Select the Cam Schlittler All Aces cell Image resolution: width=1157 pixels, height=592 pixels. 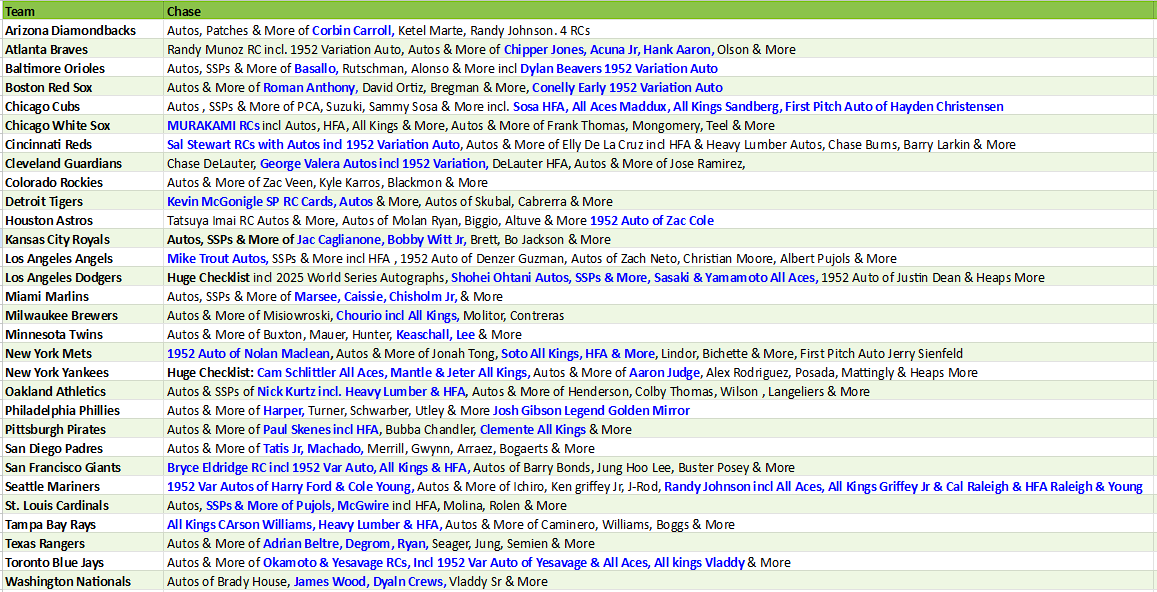point(660,372)
